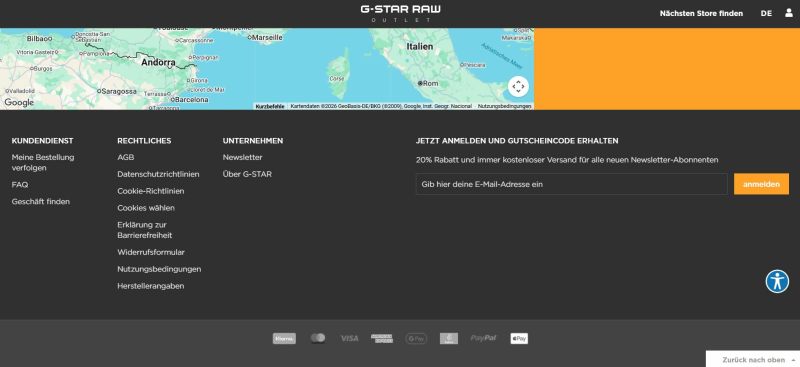This screenshot has height=367, width=800.
Task: Click the Google logo on the map
Action: [19, 103]
